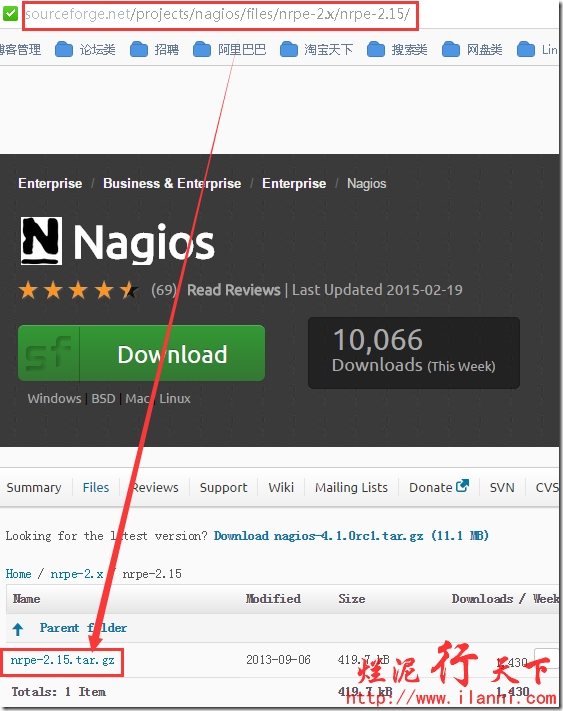Click the sf logo on Download button

coord(49,353)
